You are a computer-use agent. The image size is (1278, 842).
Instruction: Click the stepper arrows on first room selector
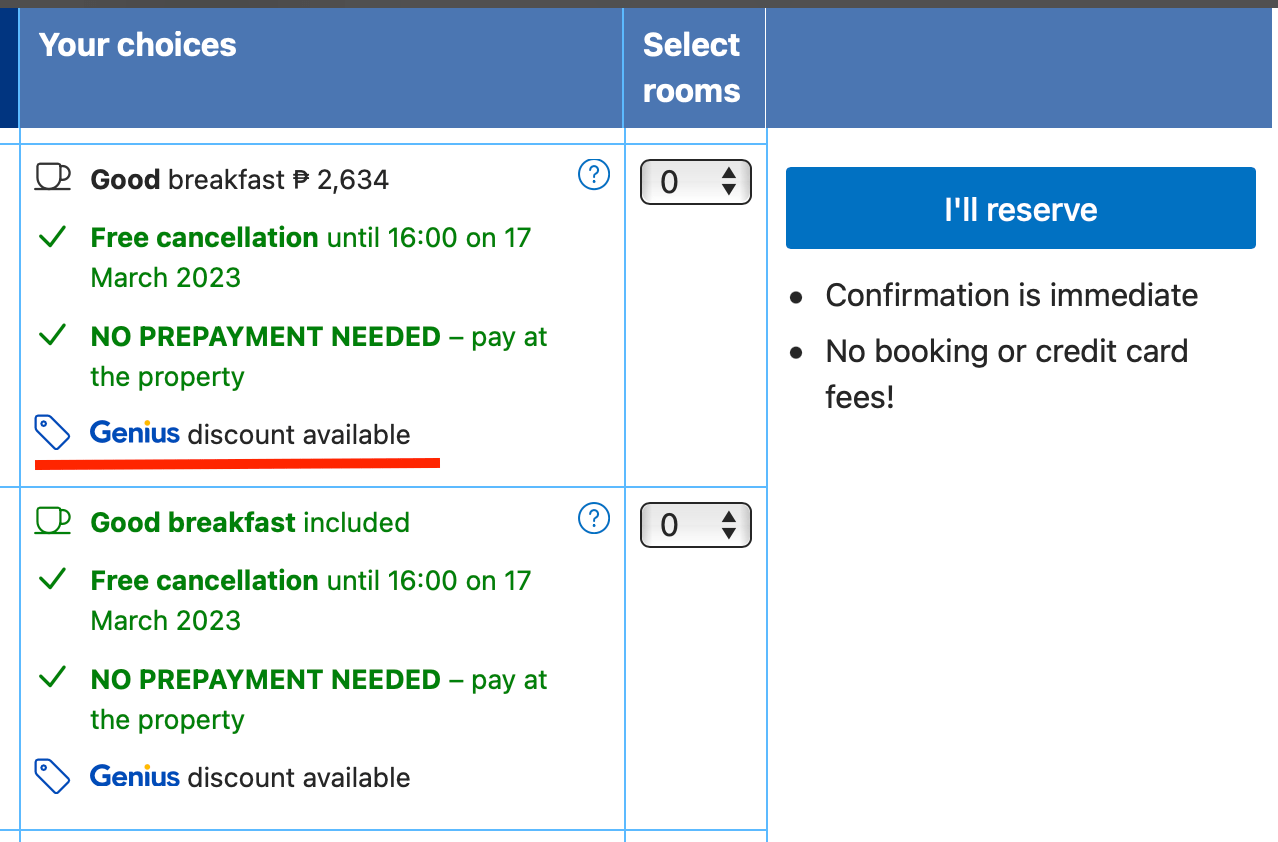click(x=729, y=182)
